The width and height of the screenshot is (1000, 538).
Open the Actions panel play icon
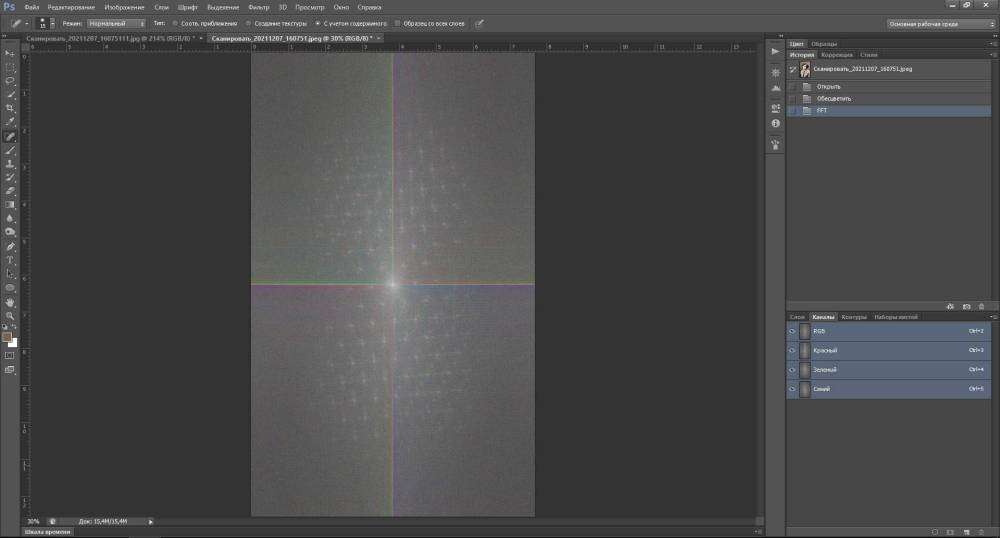tap(776, 52)
